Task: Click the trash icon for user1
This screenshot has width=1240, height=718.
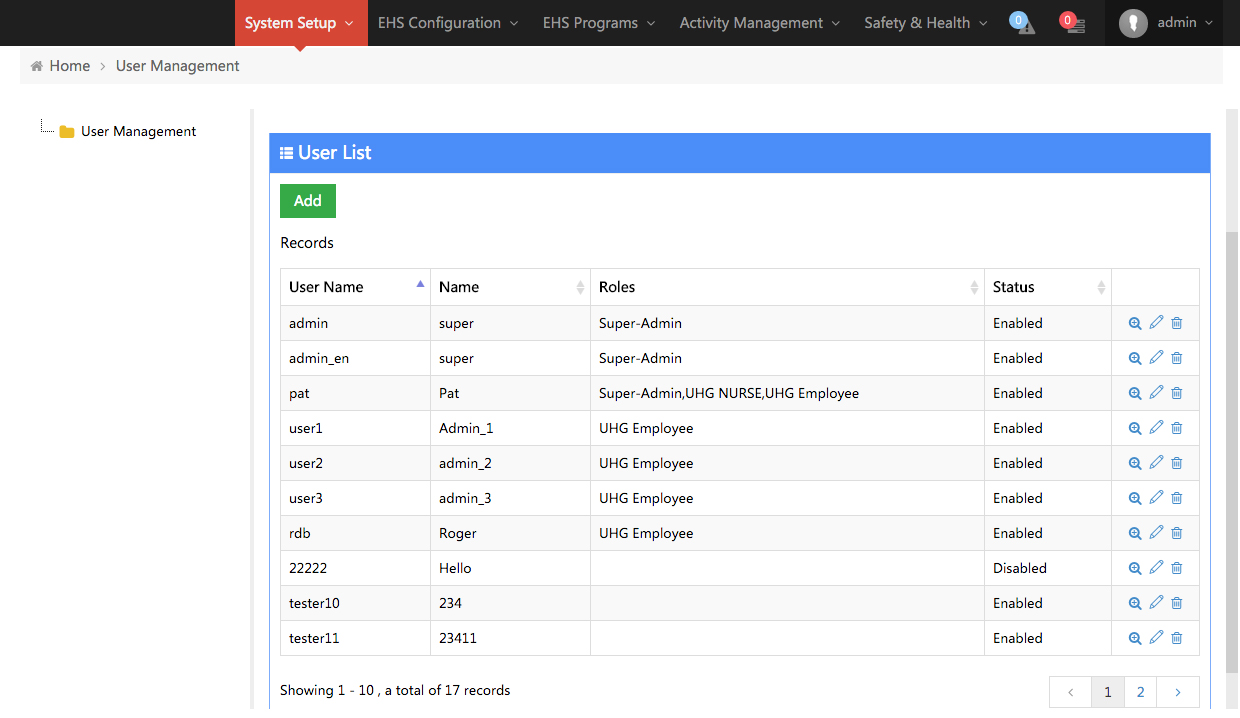Action: [1177, 428]
